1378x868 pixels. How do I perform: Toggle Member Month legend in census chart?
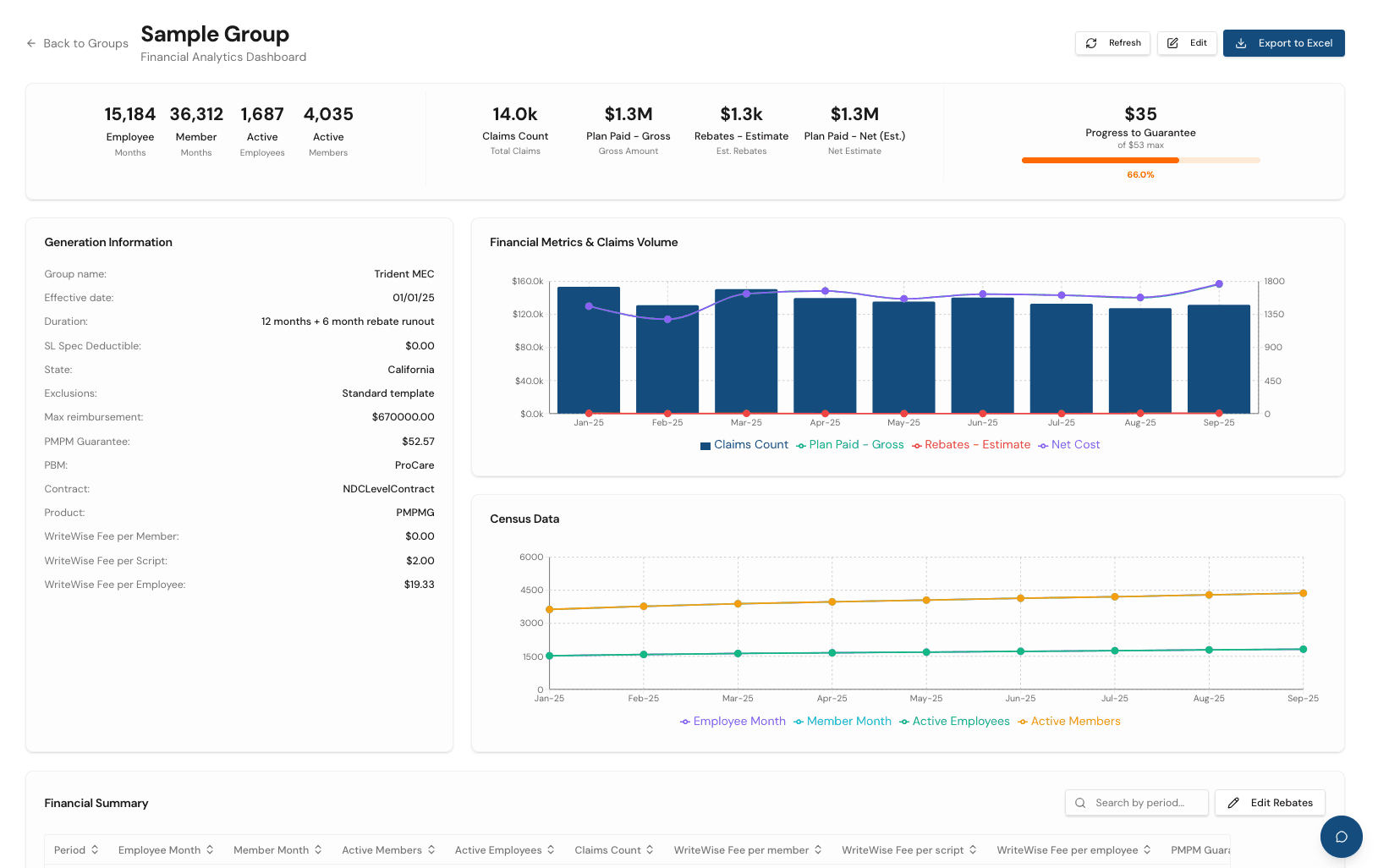pos(843,722)
